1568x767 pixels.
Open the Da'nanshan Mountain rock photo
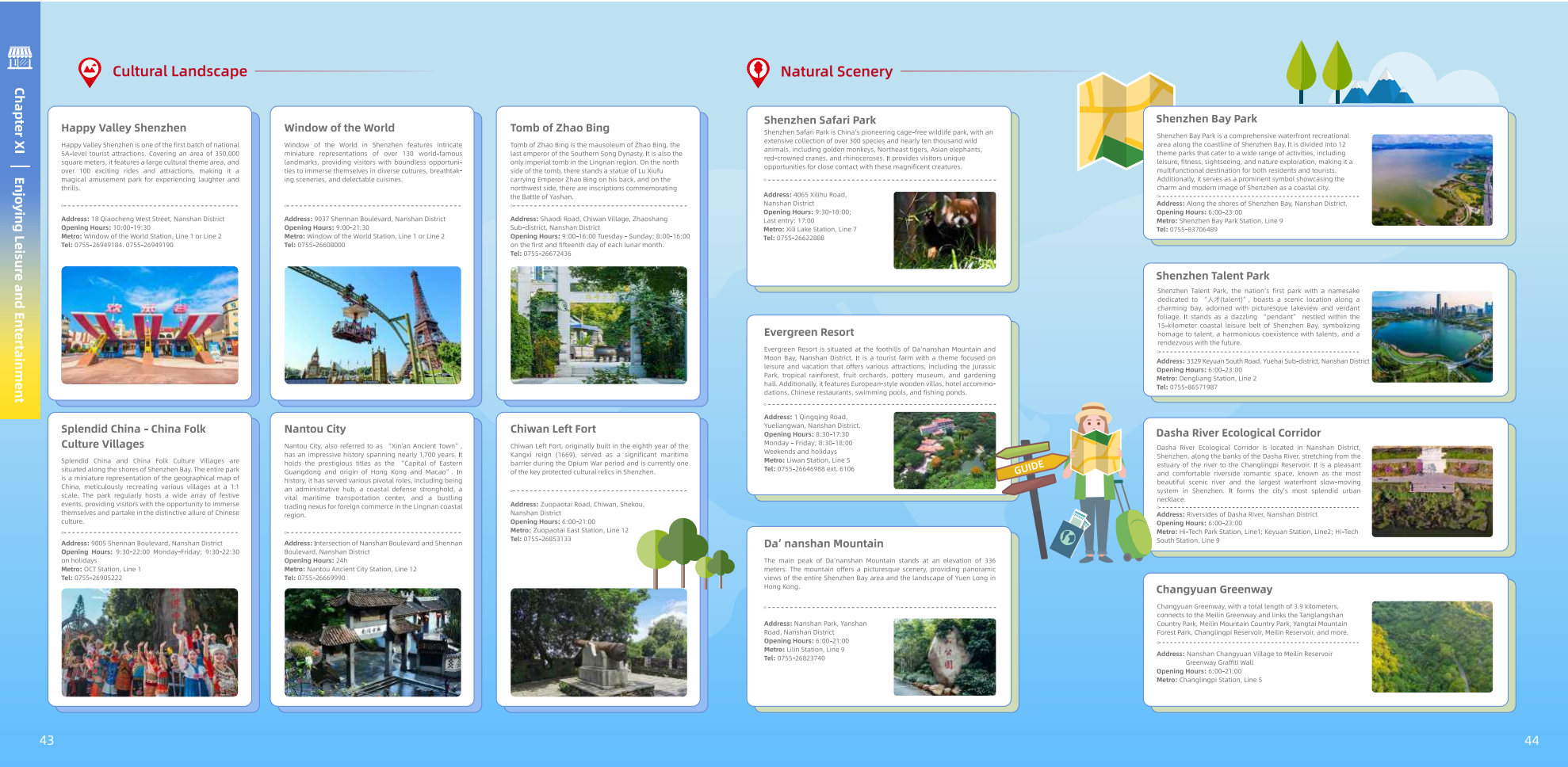click(945, 658)
